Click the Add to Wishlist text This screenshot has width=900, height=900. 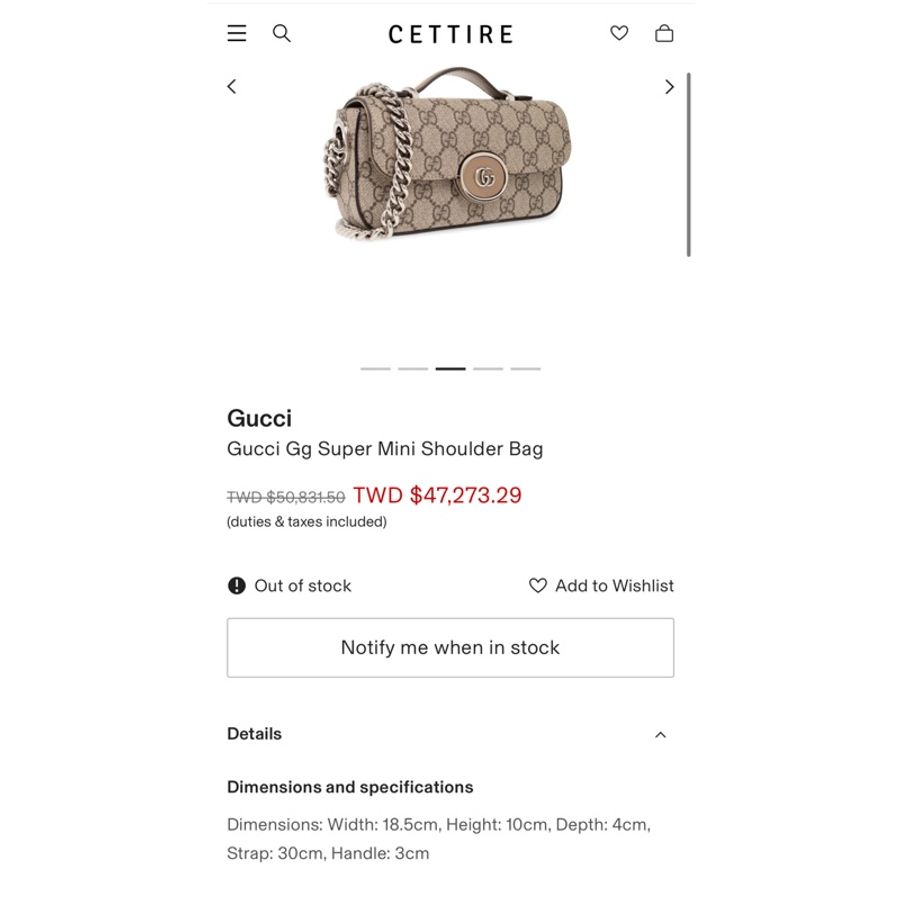614,585
